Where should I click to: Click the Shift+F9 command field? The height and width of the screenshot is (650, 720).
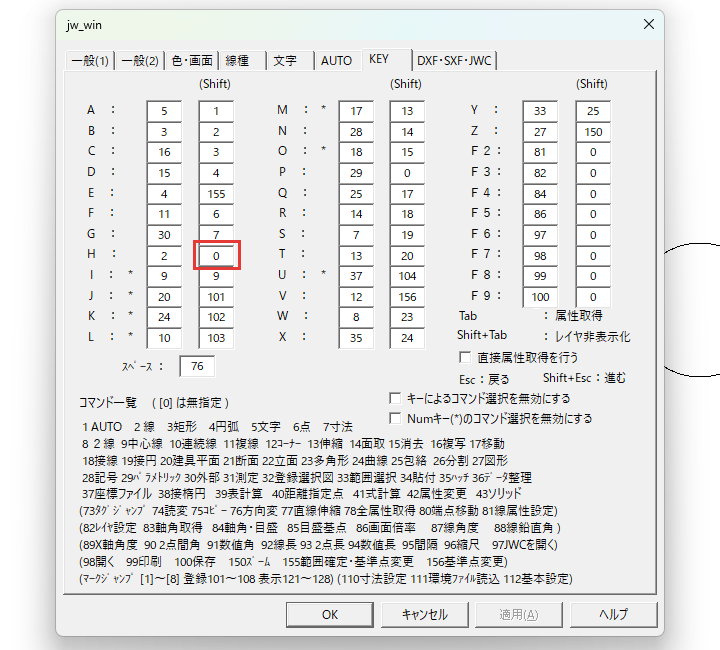click(x=593, y=297)
